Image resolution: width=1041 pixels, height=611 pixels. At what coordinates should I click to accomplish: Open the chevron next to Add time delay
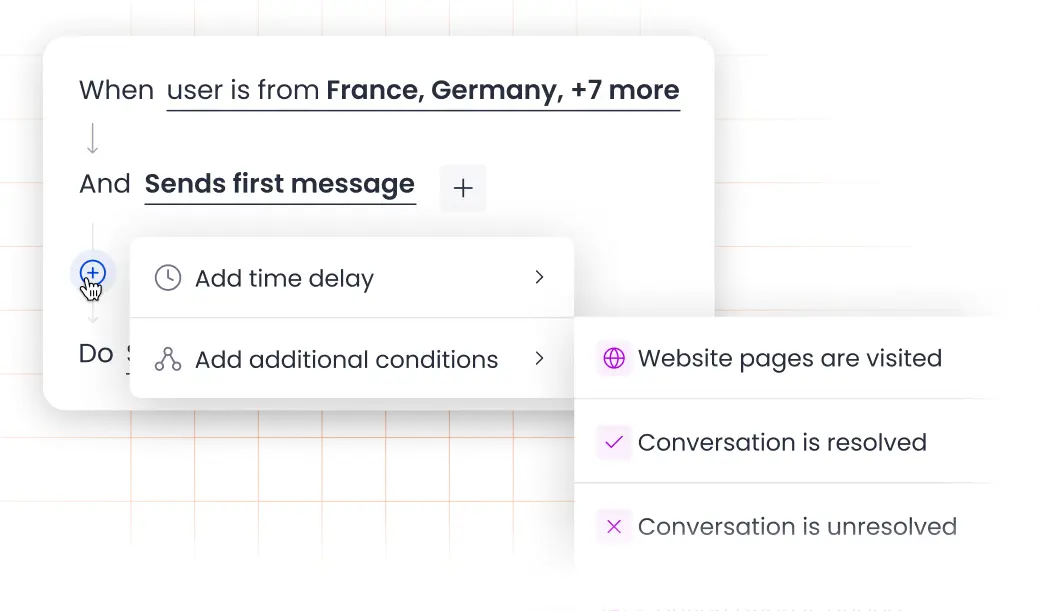[x=539, y=277]
